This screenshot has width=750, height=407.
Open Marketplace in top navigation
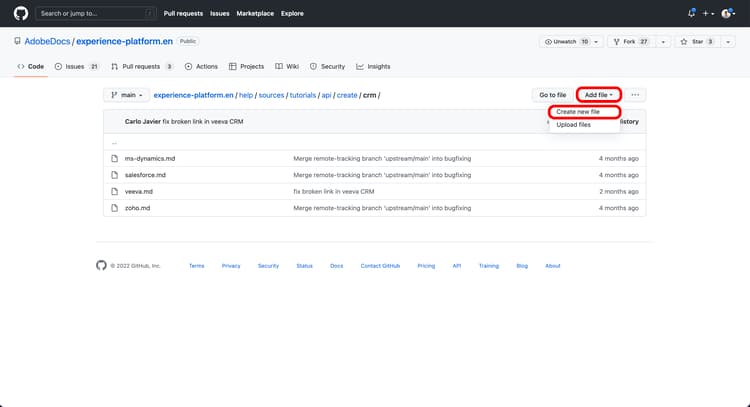coord(255,13)
